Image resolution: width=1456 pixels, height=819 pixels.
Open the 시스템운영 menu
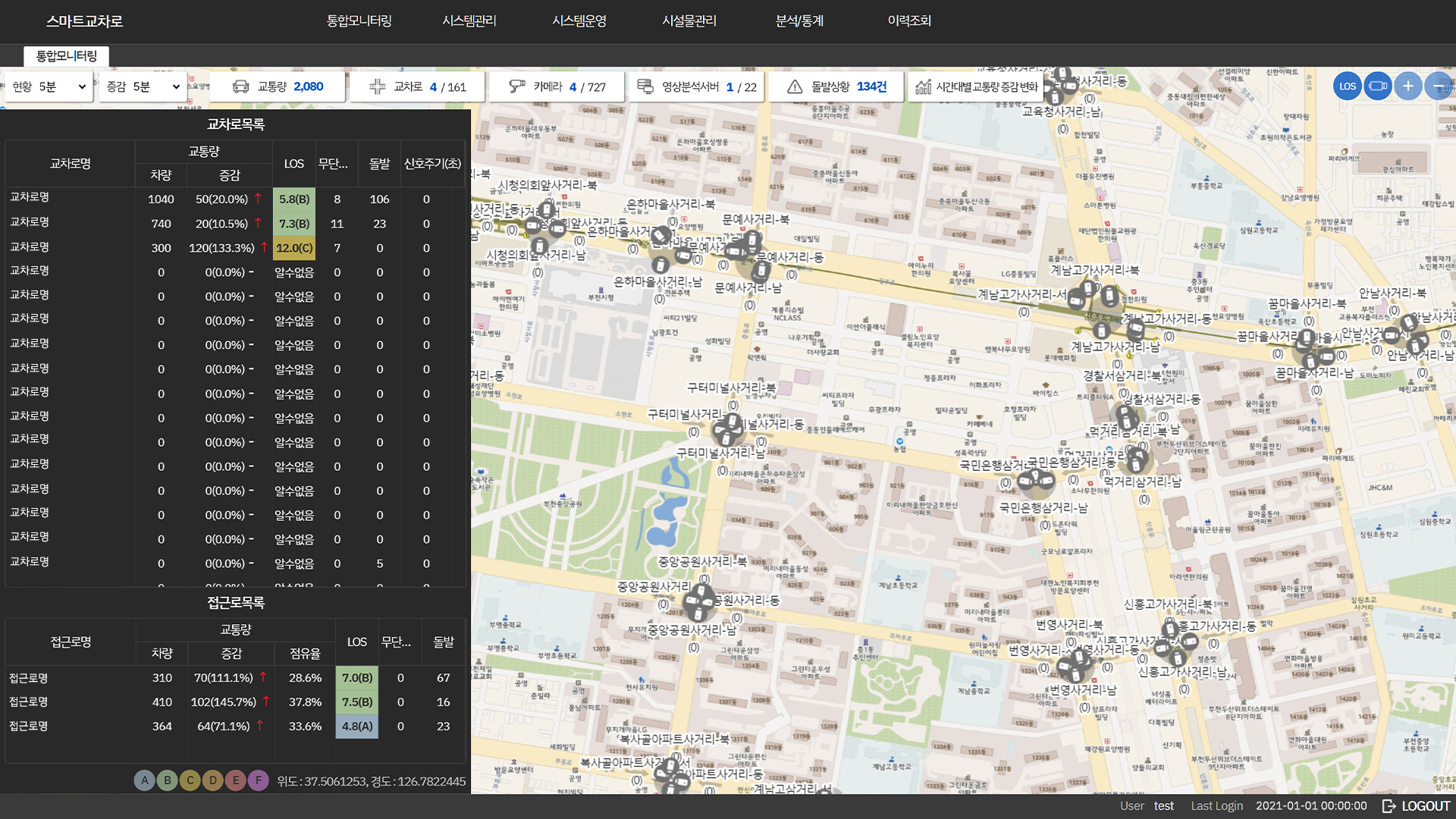pos(579,20)
